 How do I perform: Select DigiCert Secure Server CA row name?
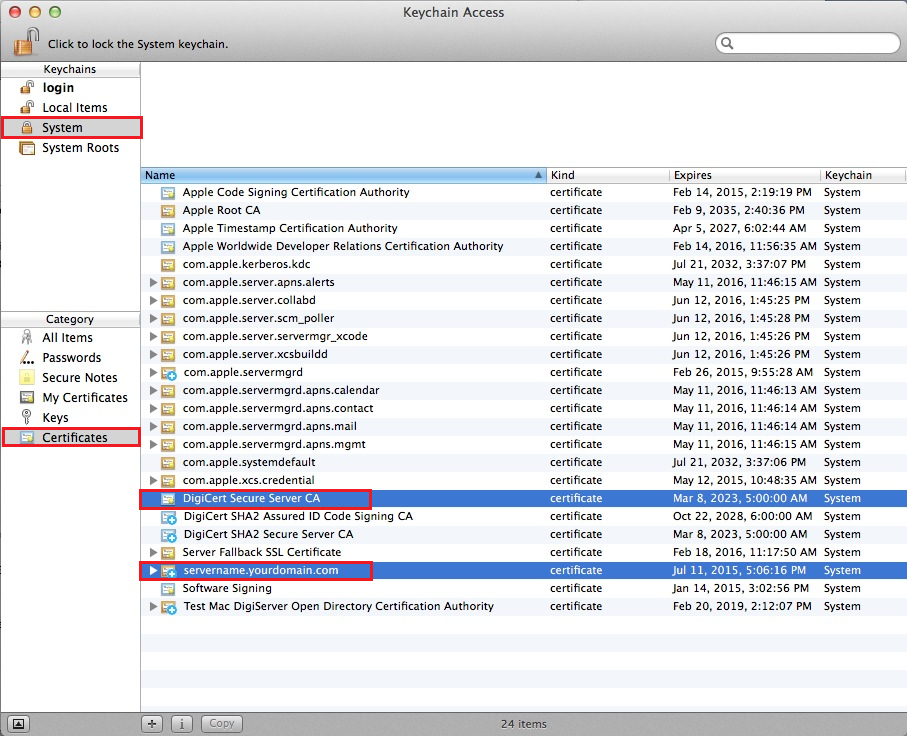pyautogui.click(x=251, y=498)
